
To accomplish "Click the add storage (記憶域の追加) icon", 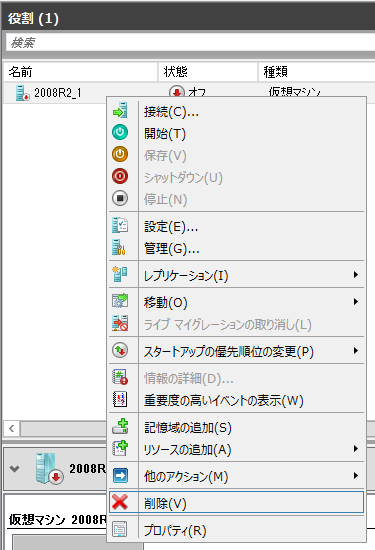I will (120, 427).
